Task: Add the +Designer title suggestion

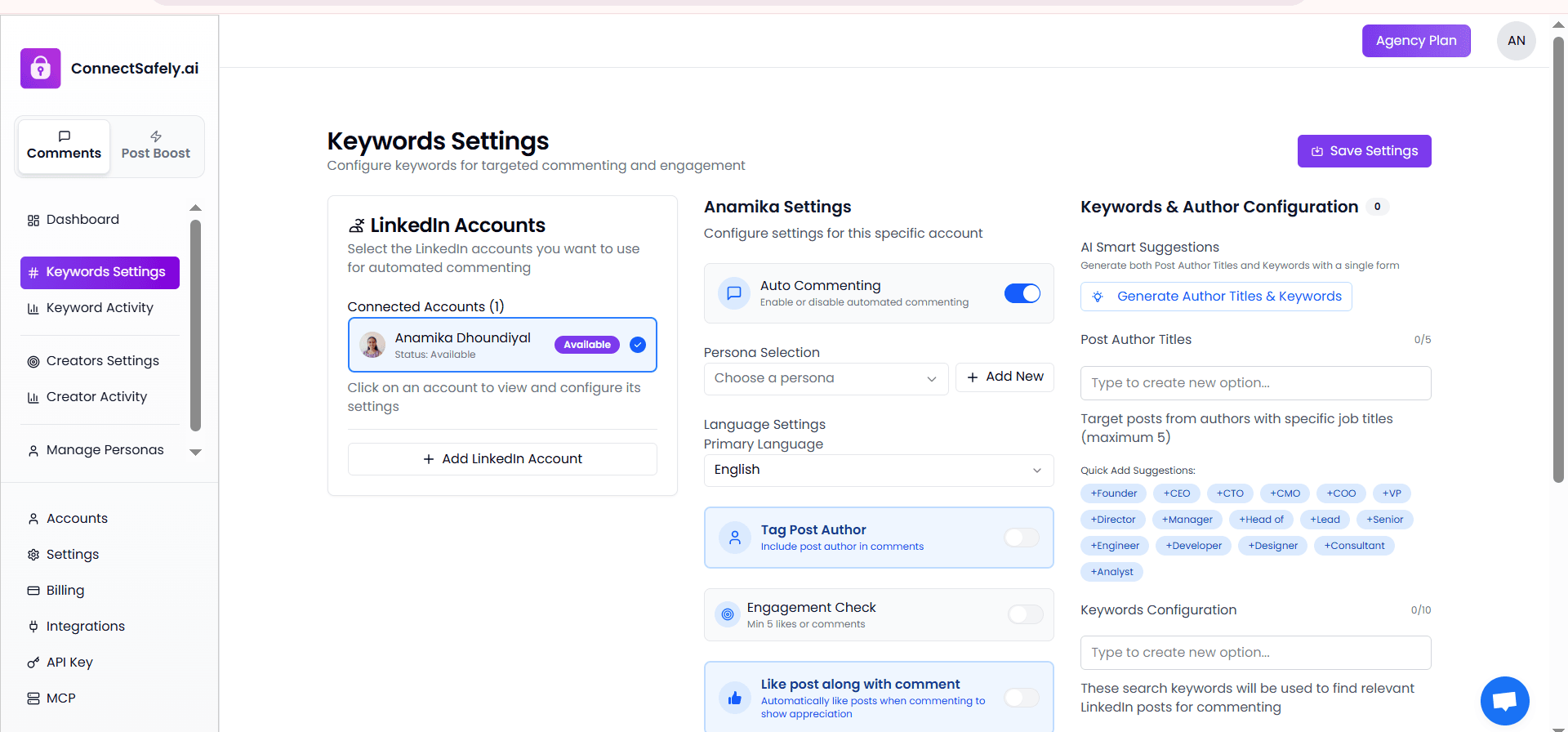Action: [x=1273, y=546]
